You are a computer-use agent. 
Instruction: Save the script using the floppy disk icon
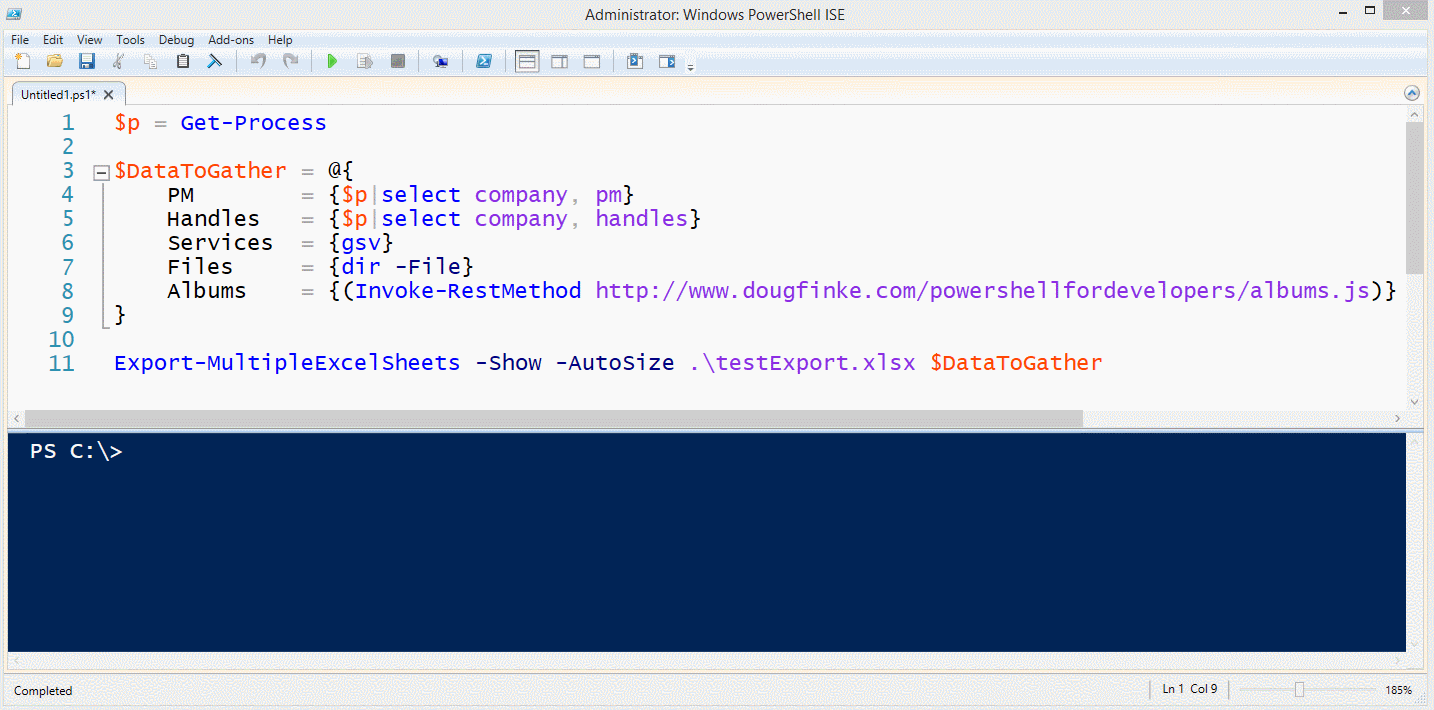pos(87,62)
